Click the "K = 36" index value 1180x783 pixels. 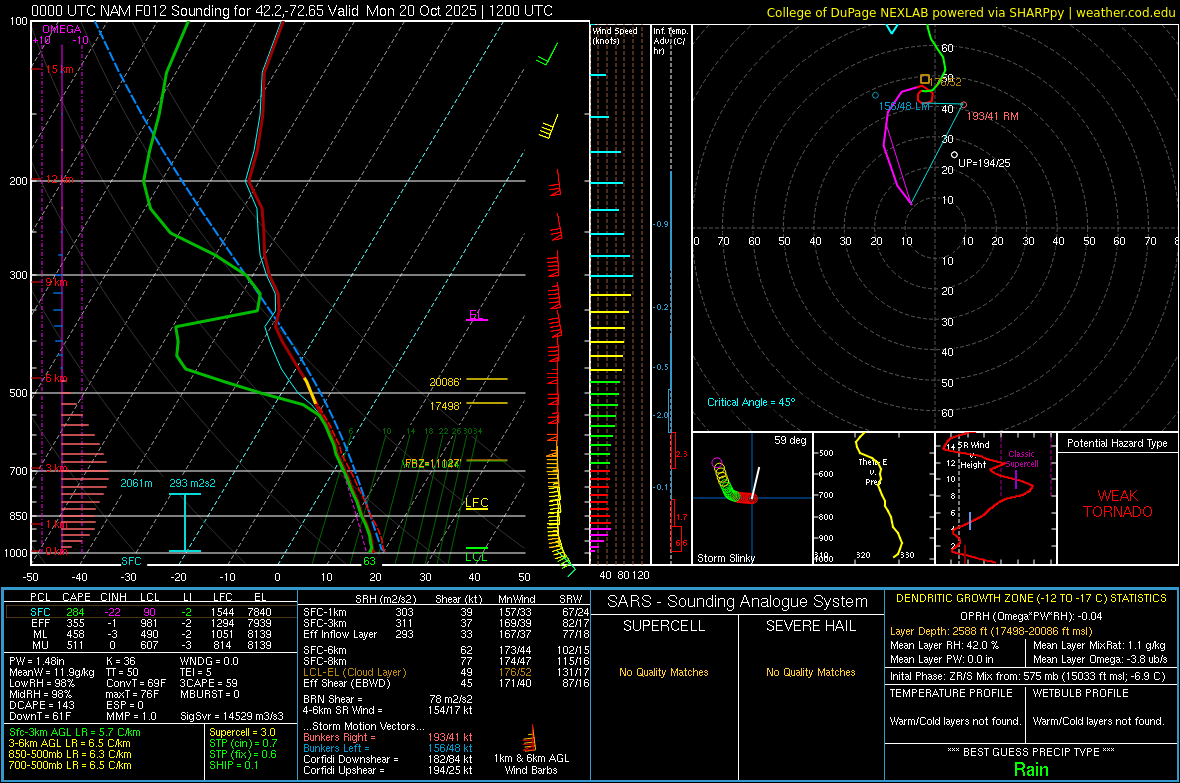120,661
